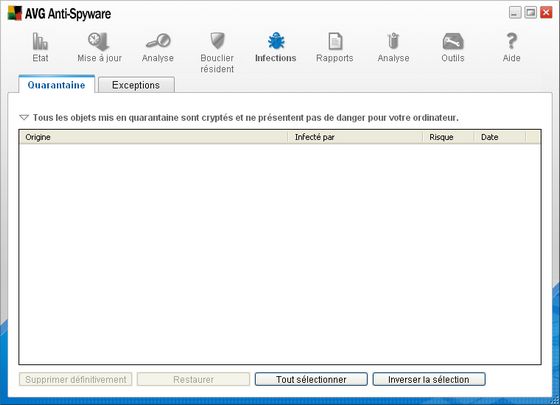Collapse the quarantine info message triangle

click(24, 117)
